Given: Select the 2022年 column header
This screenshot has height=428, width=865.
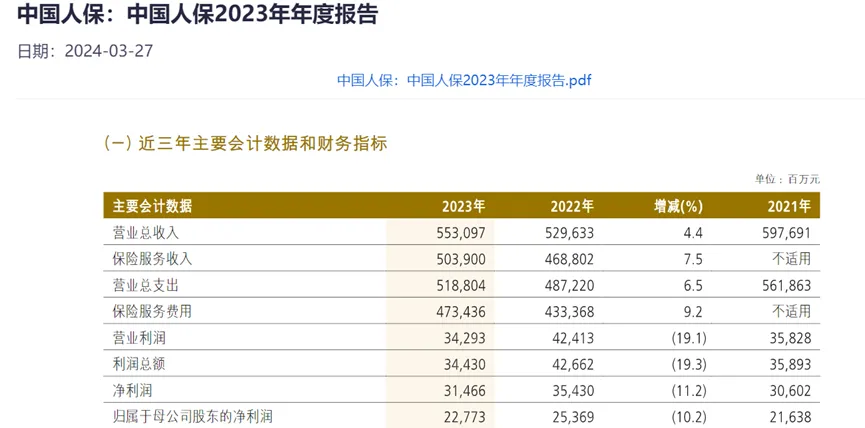Looking at the screenshot, I should [x=571, y=206].
